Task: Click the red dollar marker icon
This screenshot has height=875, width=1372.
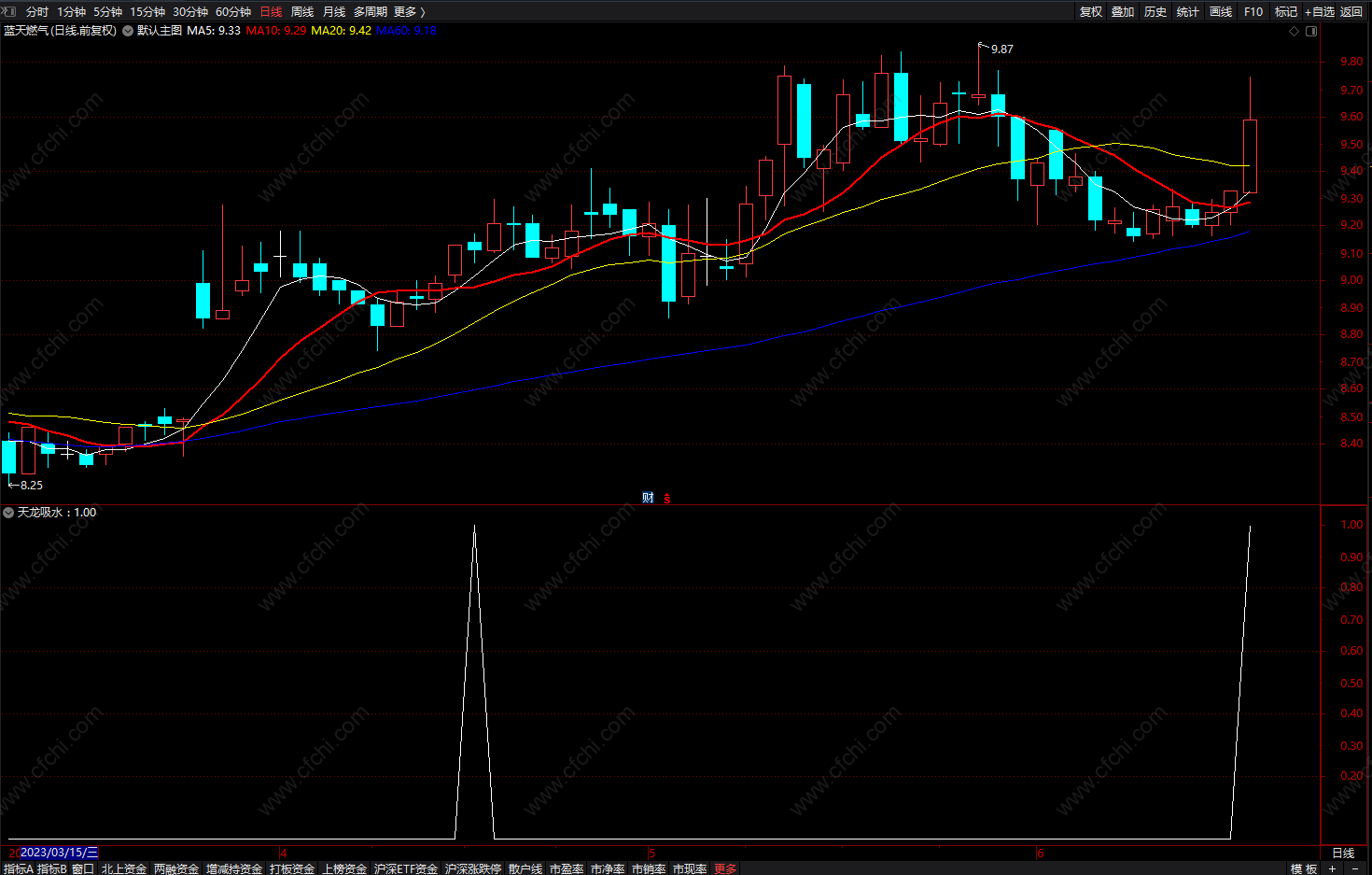Action: (667, 498)
